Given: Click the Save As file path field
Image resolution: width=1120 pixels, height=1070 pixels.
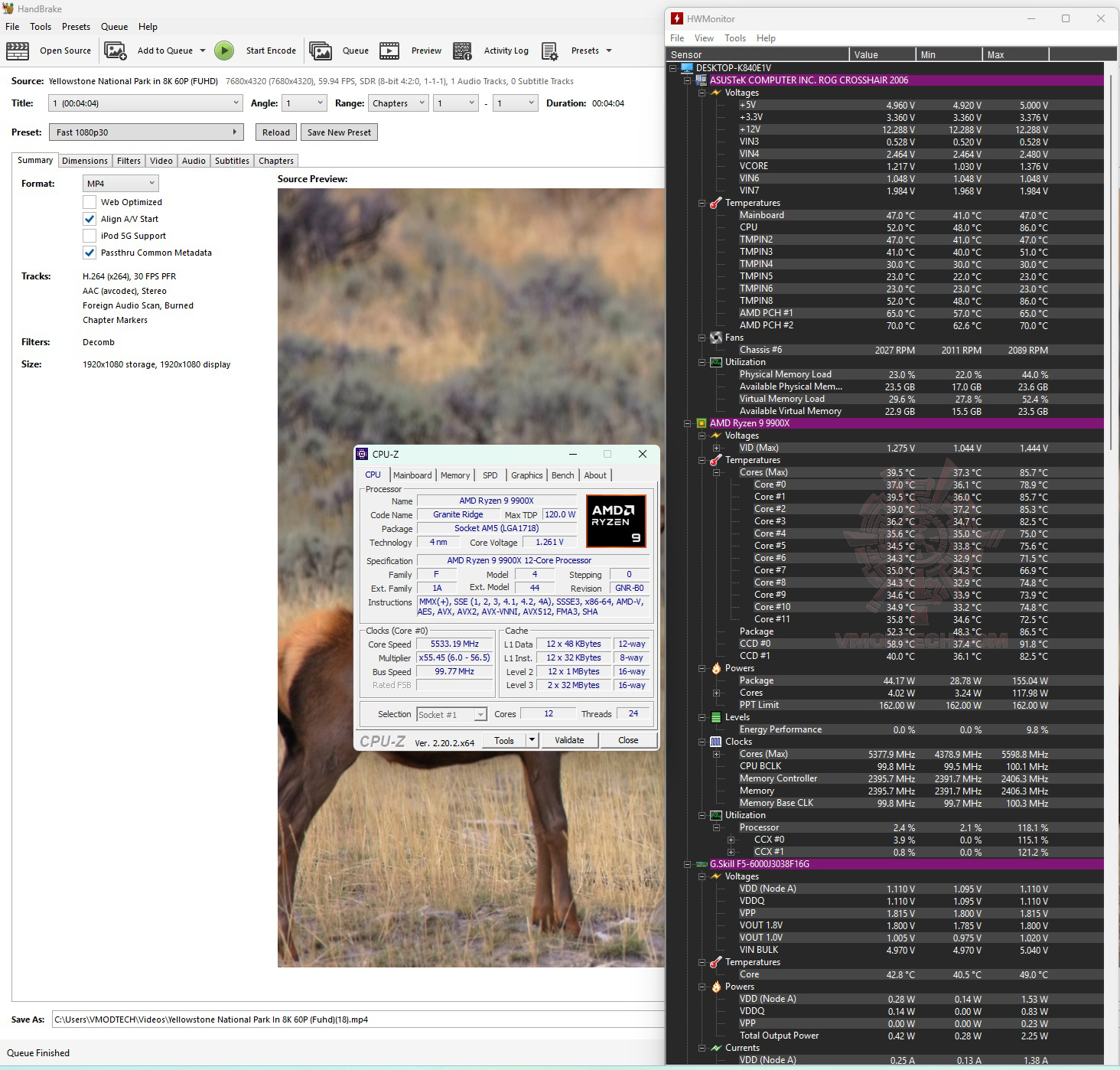Looking at the screenshot, I should point(358,1019).
